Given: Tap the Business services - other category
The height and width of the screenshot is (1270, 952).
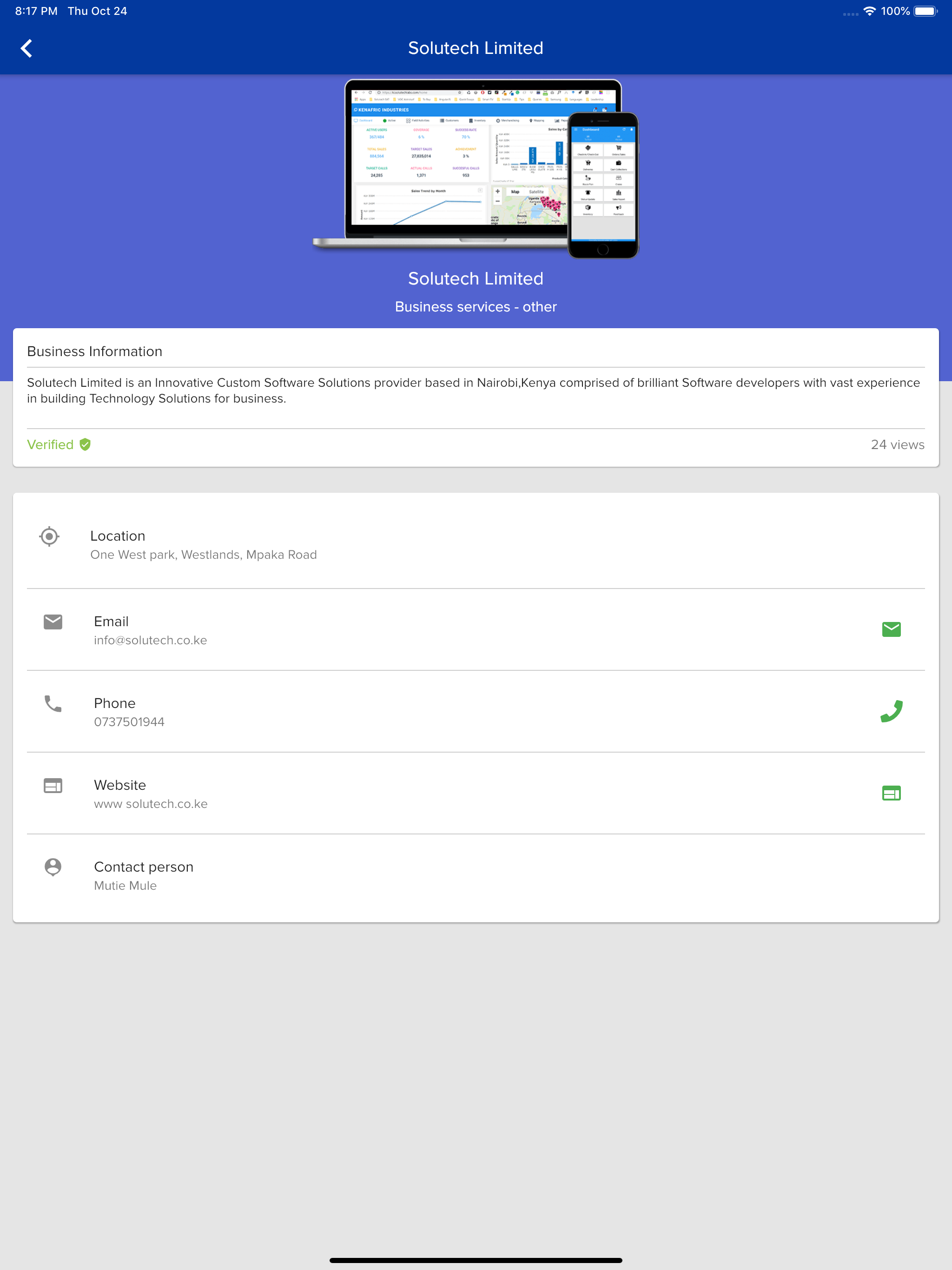Looking at the screenshot, I should (476, 307).
